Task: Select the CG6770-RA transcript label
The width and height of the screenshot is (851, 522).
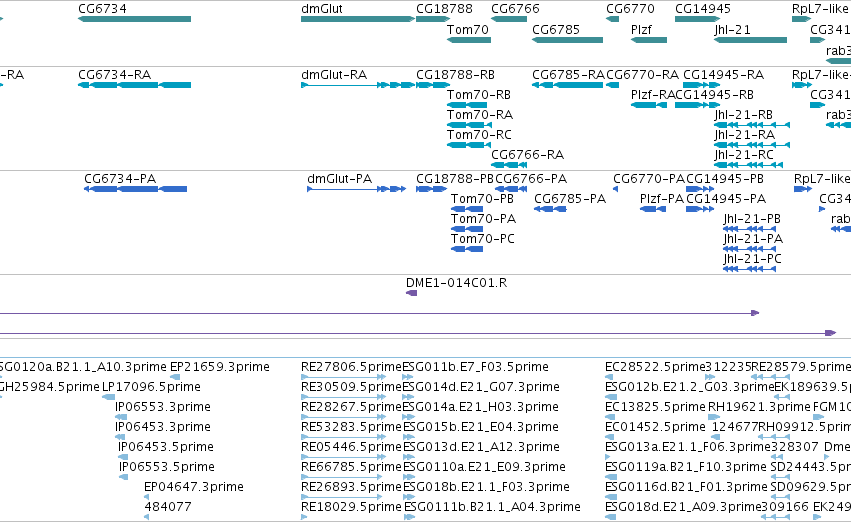Action: pos(643,74)
